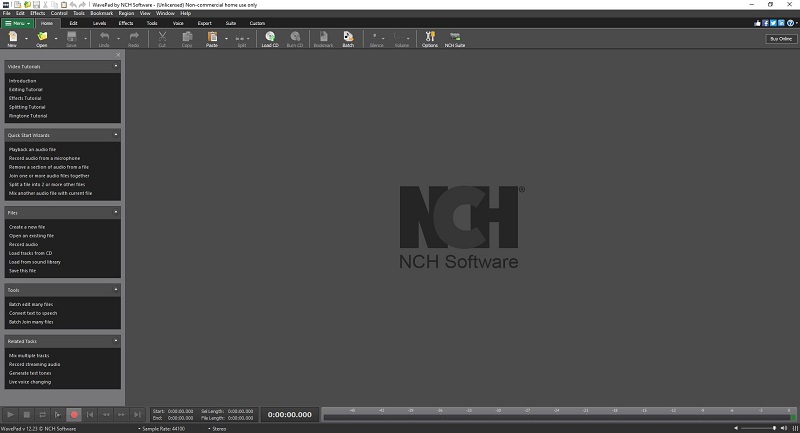Open the dropdown arrow next to New
800x433 pixels.
click(27, 38)
